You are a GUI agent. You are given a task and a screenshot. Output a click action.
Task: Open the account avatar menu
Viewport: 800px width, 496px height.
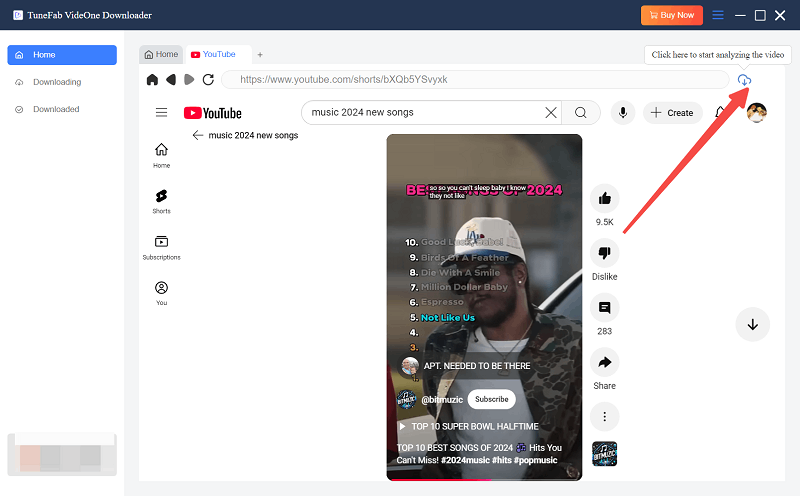tap(757, 112)
